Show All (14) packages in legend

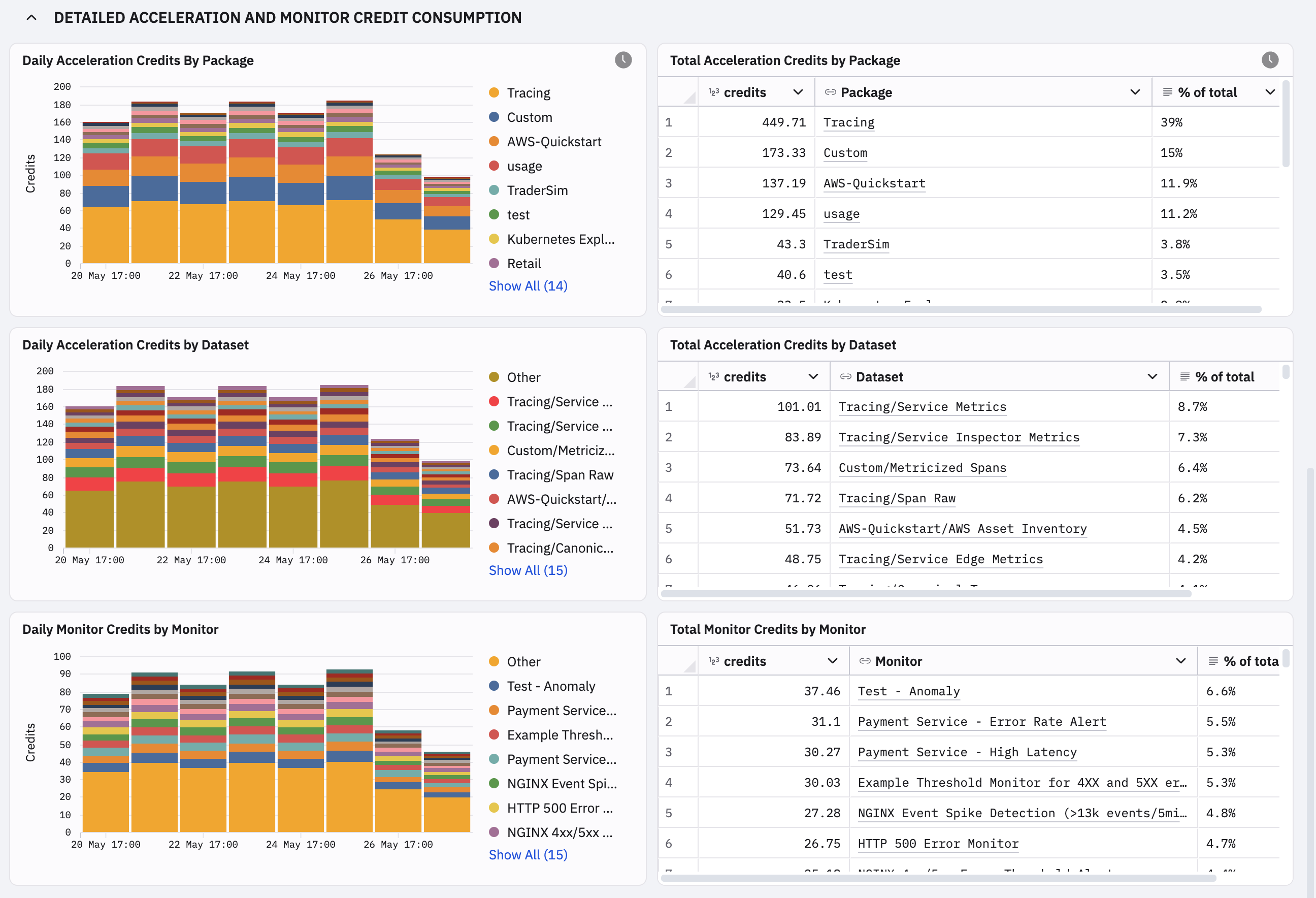[528, 286]
